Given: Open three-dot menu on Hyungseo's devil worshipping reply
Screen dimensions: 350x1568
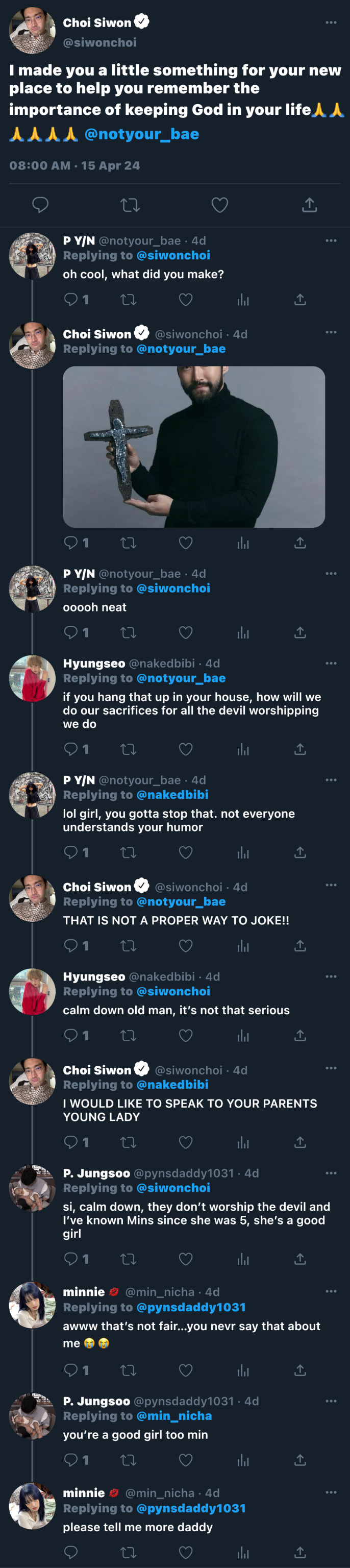Looking at the screenshot, I should pos(331,664).
